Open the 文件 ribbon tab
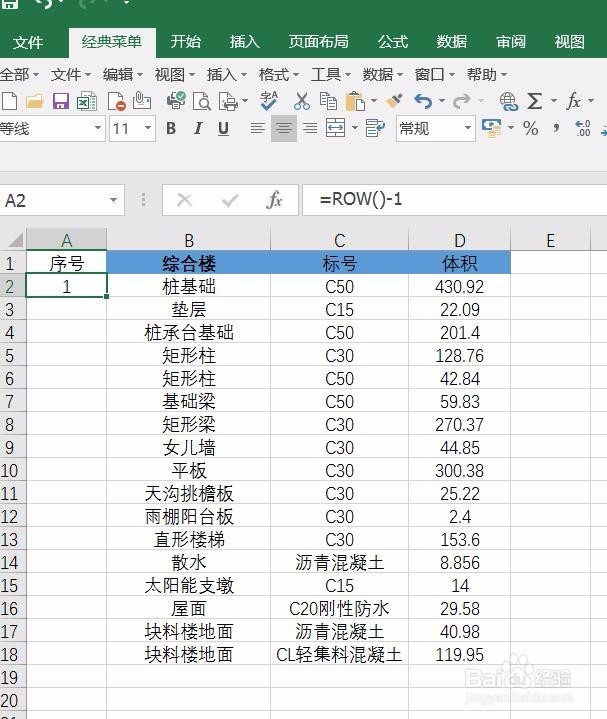This screenshot has width=607, height=719. (28, 42)
